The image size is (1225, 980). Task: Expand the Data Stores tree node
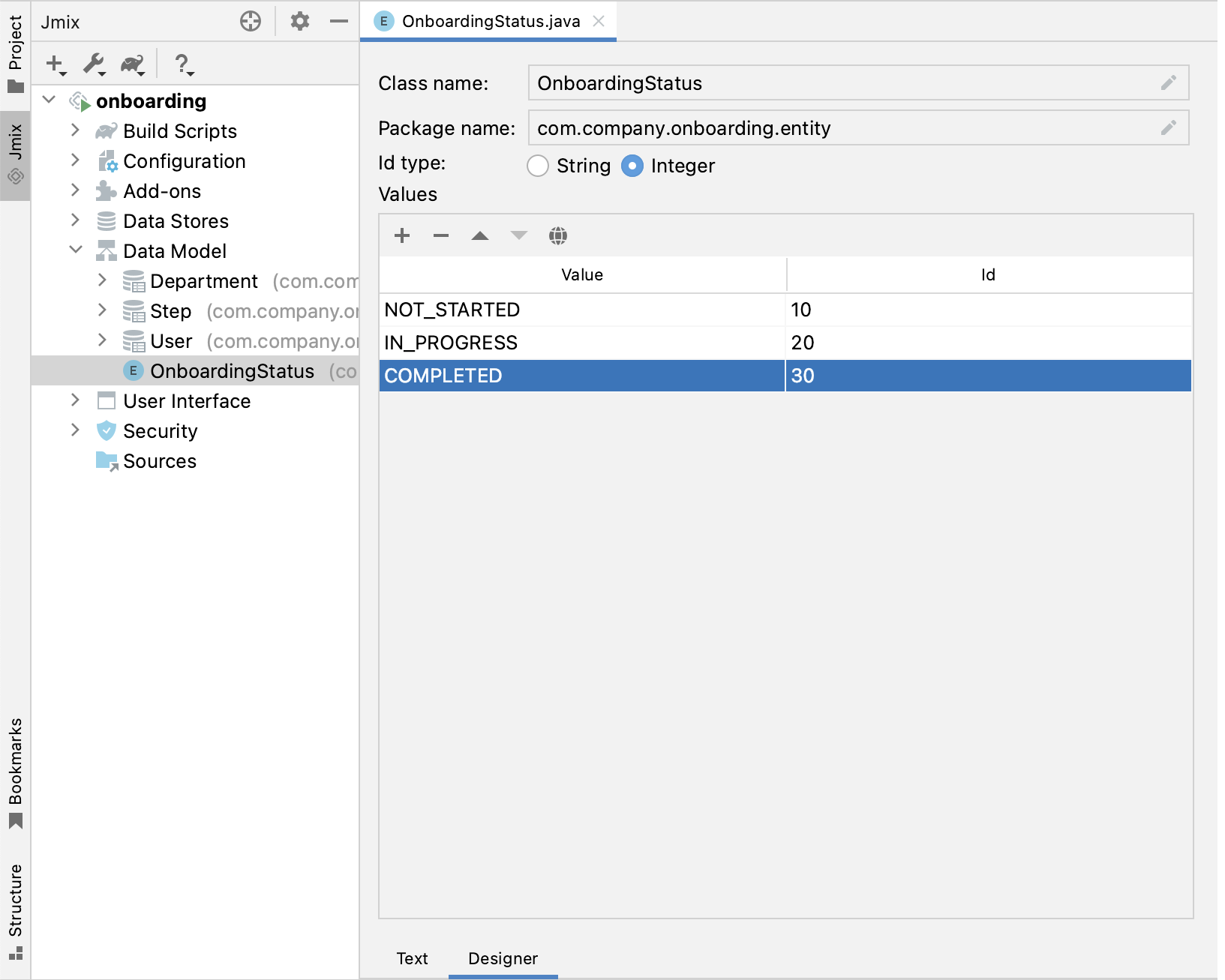tap(75, 220)
